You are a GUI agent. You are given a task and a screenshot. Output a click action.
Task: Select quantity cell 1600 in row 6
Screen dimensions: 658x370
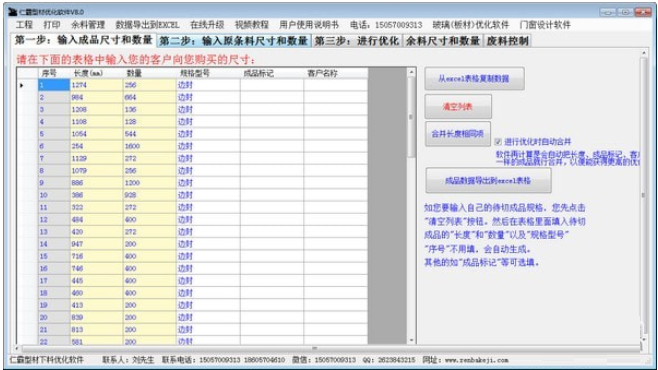click(x=150, y=146)
